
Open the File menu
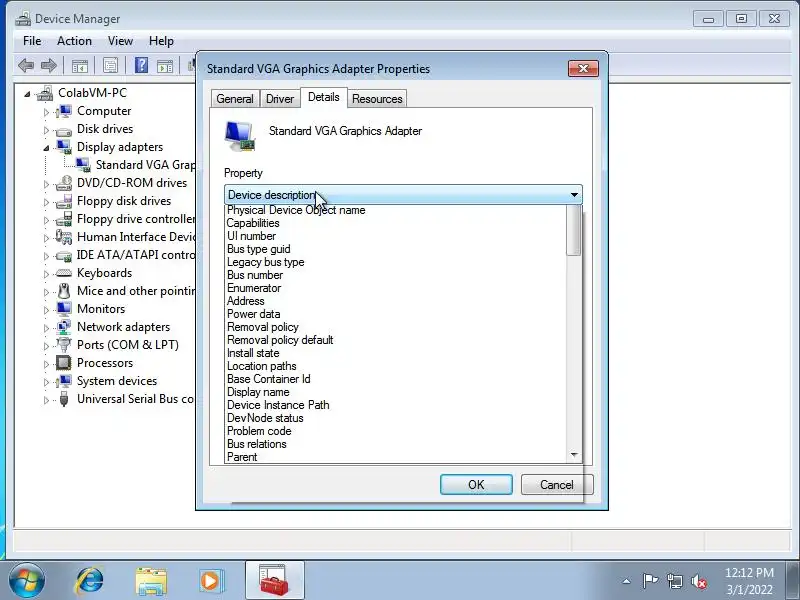click(32, 41)
